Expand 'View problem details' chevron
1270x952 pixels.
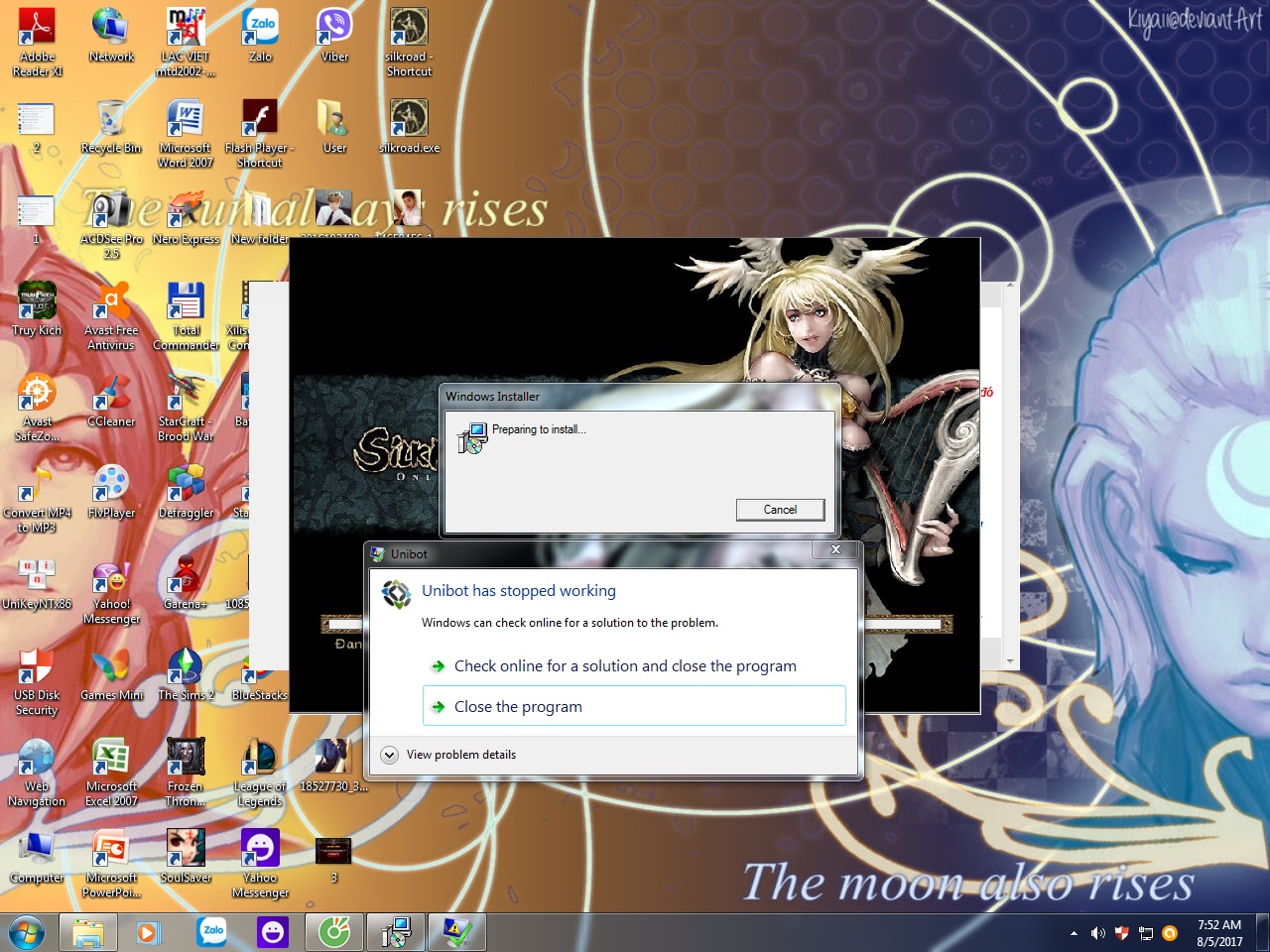click(390, 755)
